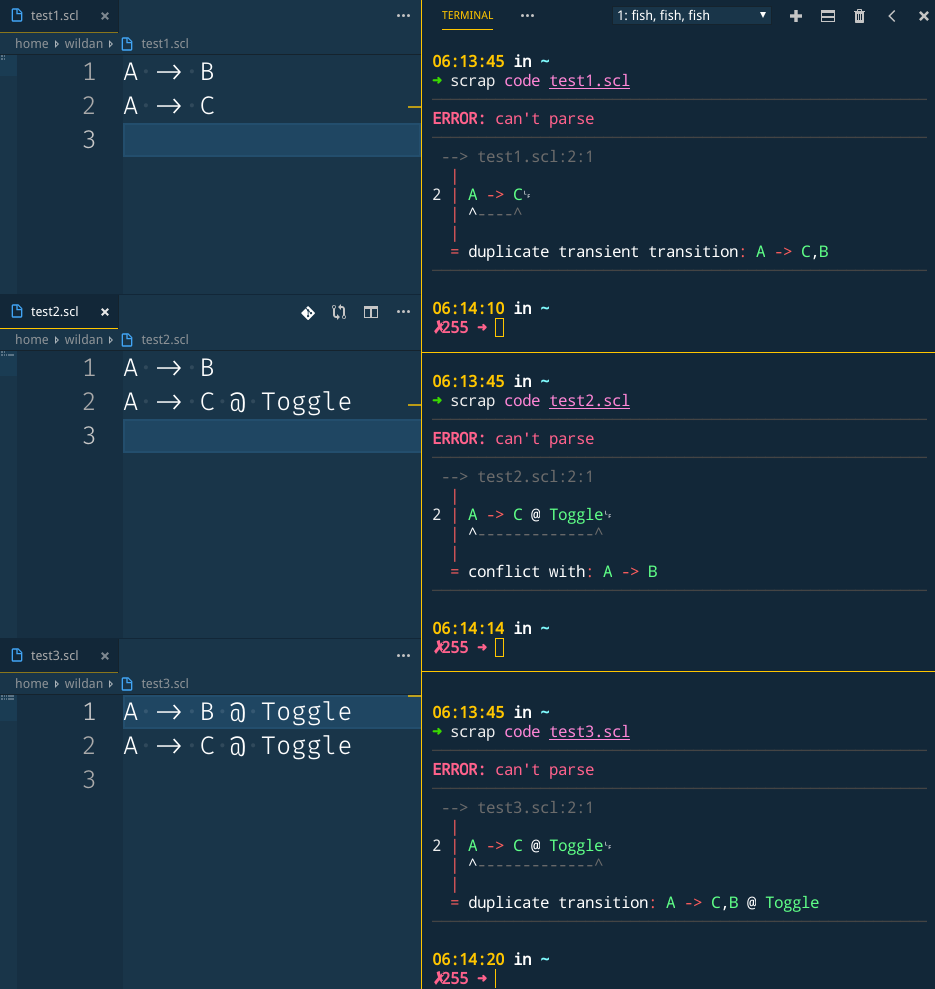Open the terminal selector dropdown '1: fish, fish, fish'
Image resolution: width=935 pixels, height=989 pixels.
click(691, 16)
